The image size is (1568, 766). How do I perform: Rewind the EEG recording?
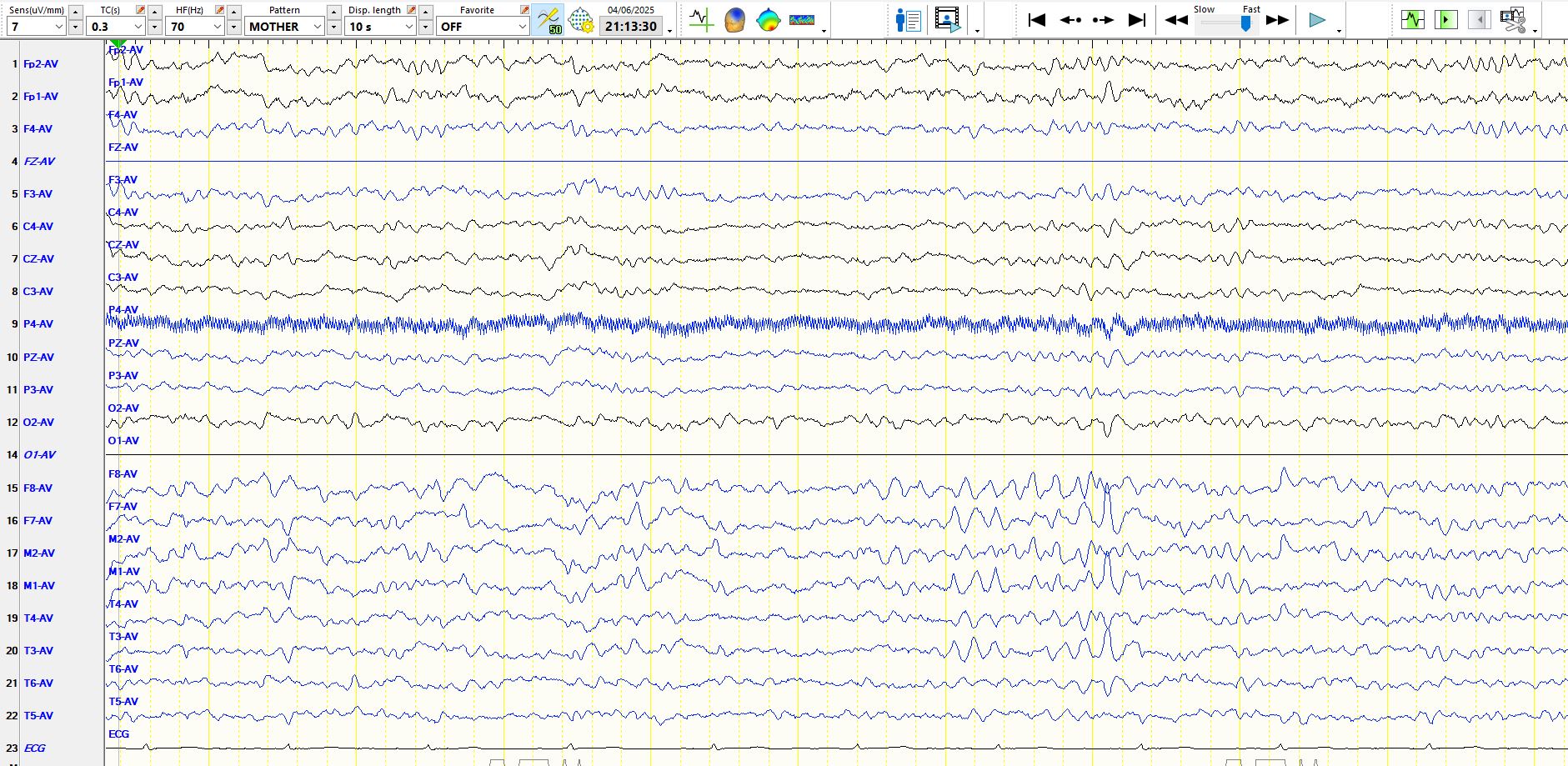(x=1176, y=20)
